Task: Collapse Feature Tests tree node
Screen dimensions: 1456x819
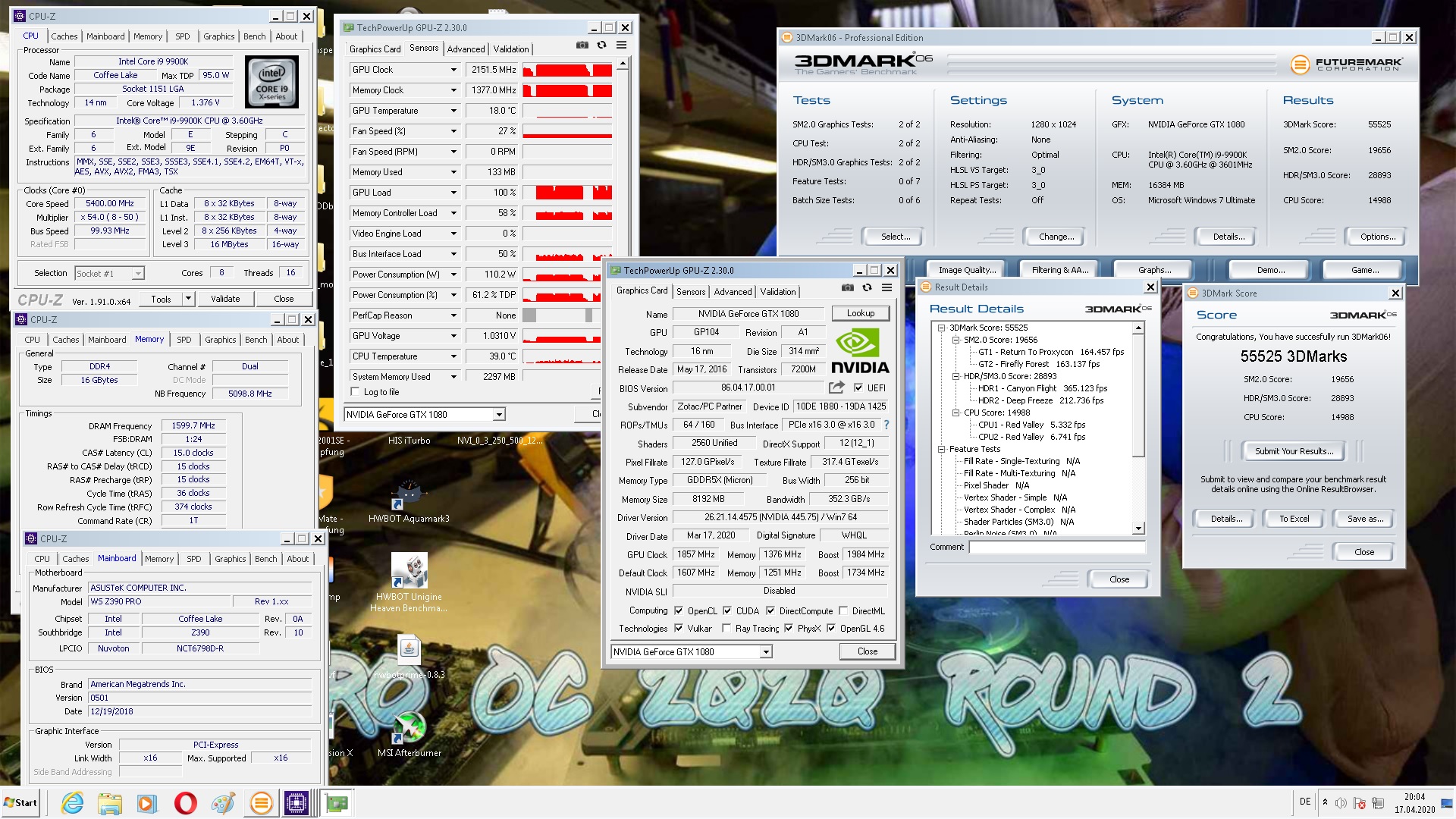Action: 941,449
